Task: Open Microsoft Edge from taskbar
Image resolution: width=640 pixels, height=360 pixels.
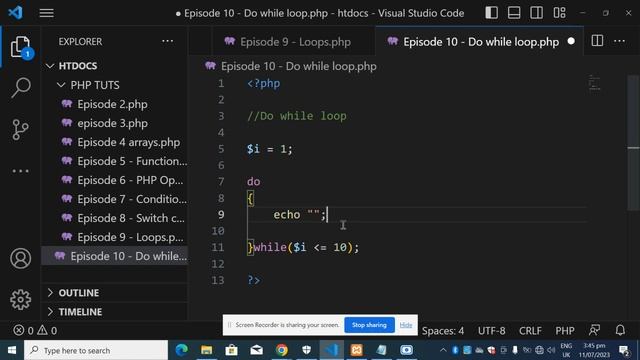Action: point(182,350)
